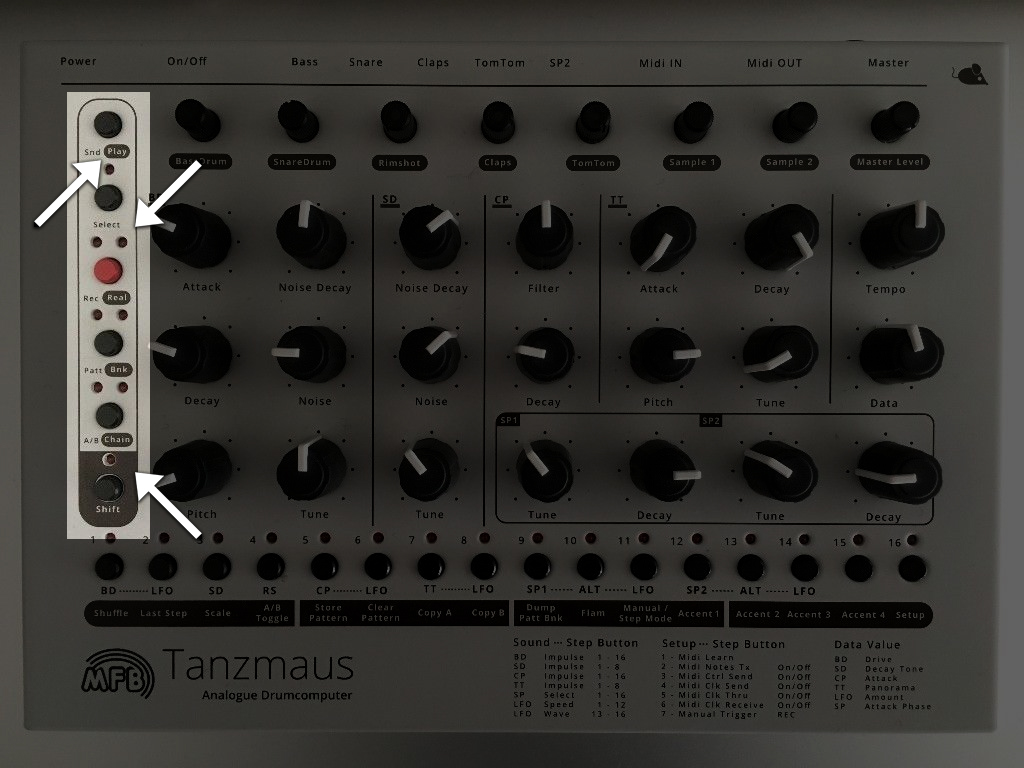Touch the SP2 Tune knob
Screen dimensions: 1024x768
(780, 471)
